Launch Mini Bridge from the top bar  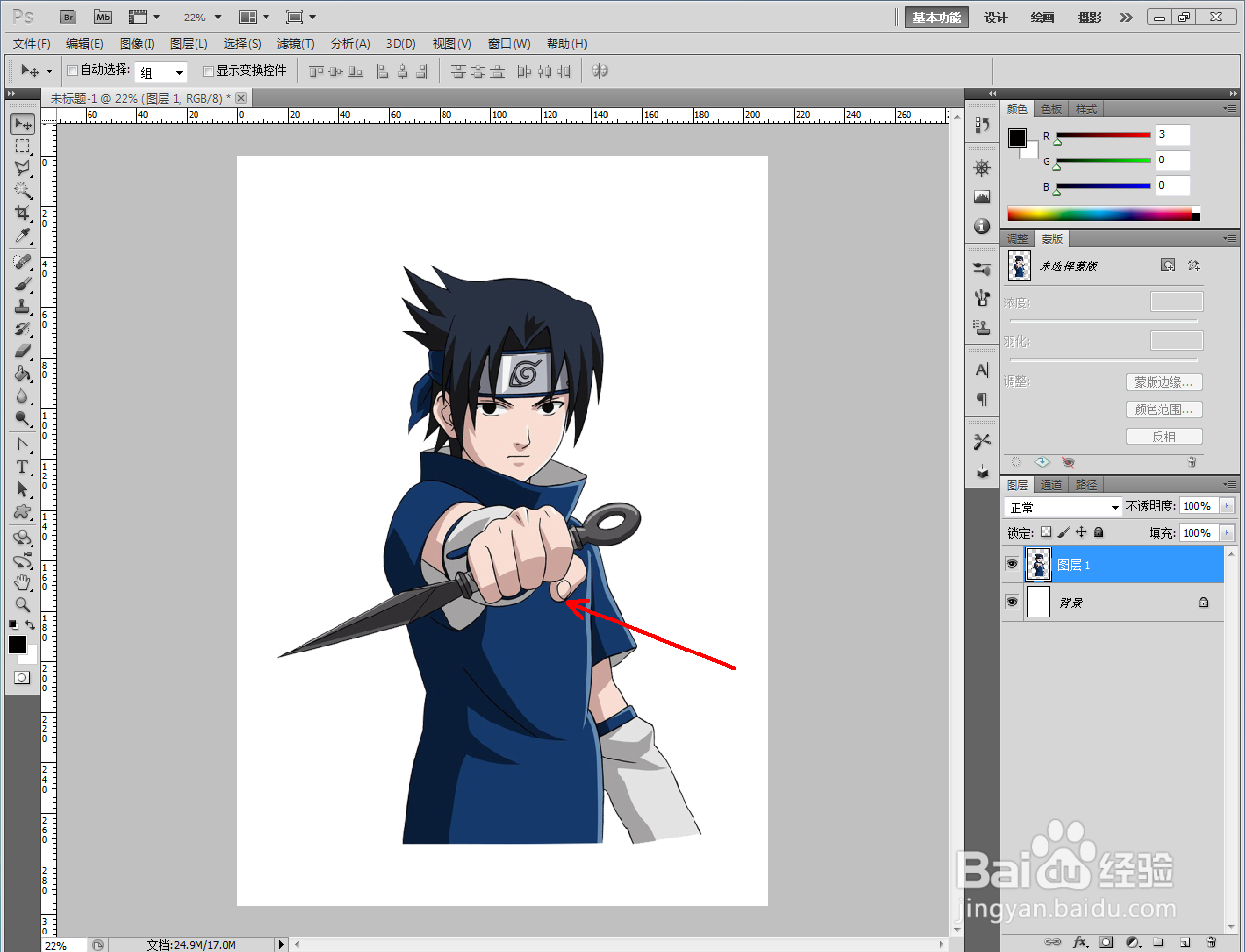tap(103, 18)
